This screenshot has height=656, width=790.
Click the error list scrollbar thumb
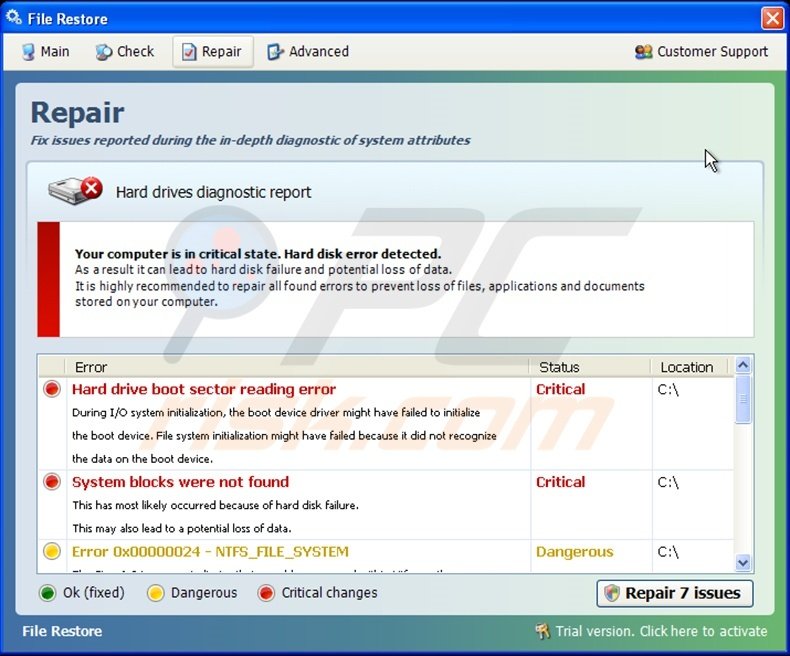743,399
